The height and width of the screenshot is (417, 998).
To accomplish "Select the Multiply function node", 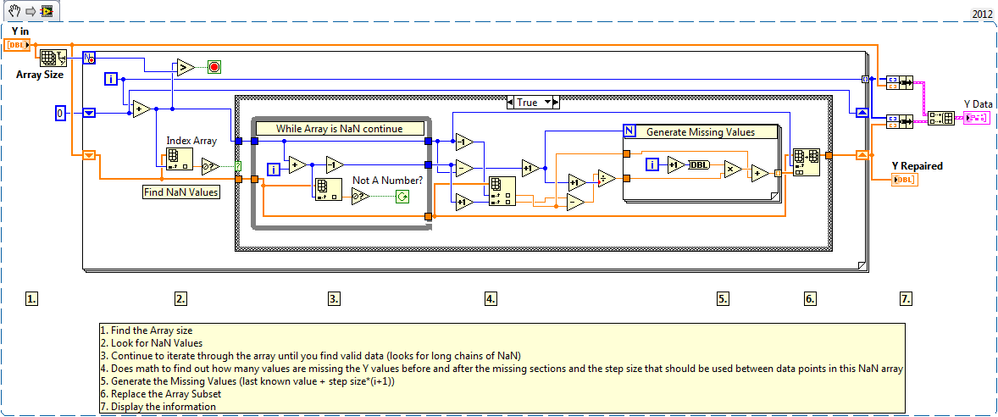I will pyautogui.click(x=732, y=169).
